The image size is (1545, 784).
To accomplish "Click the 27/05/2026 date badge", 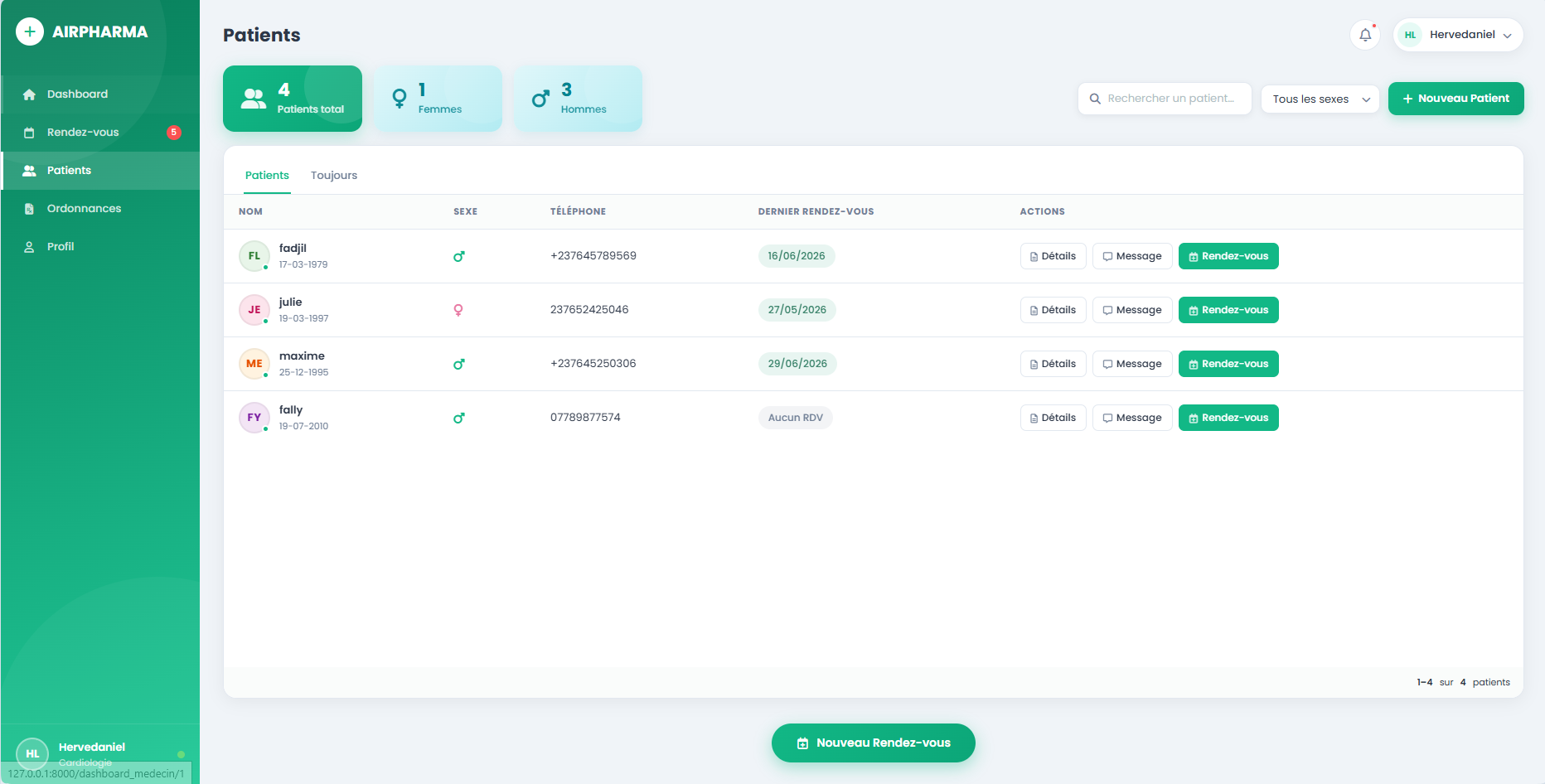I will click(x=797, y=310).
